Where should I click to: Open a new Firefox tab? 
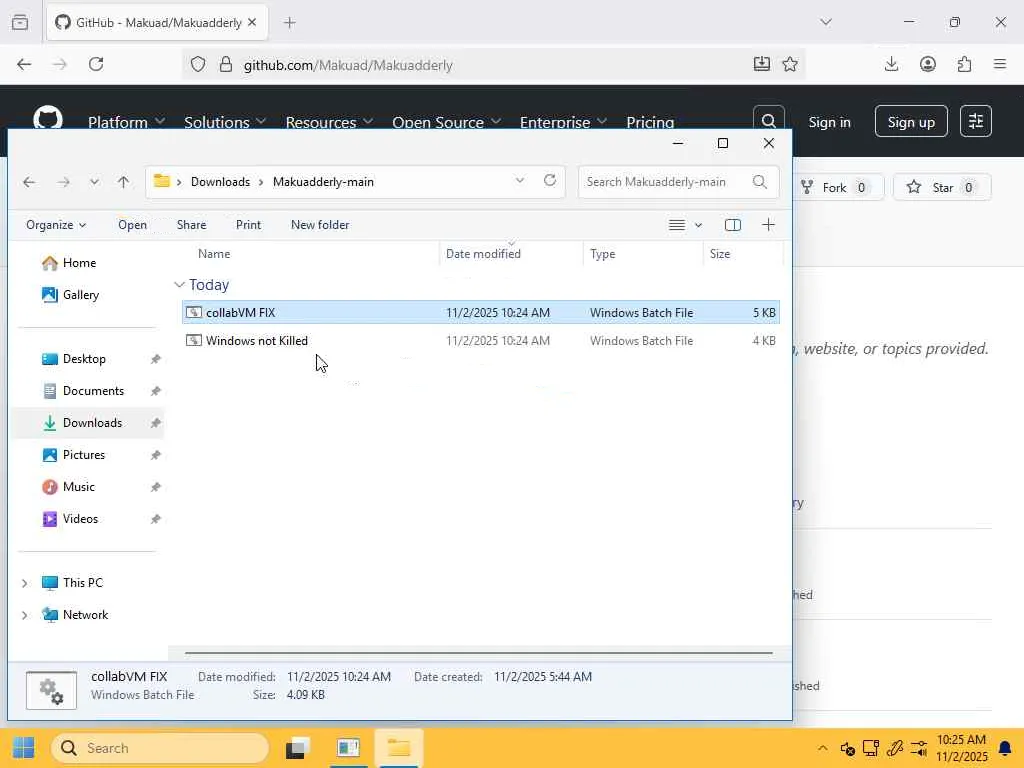[290, 23]
